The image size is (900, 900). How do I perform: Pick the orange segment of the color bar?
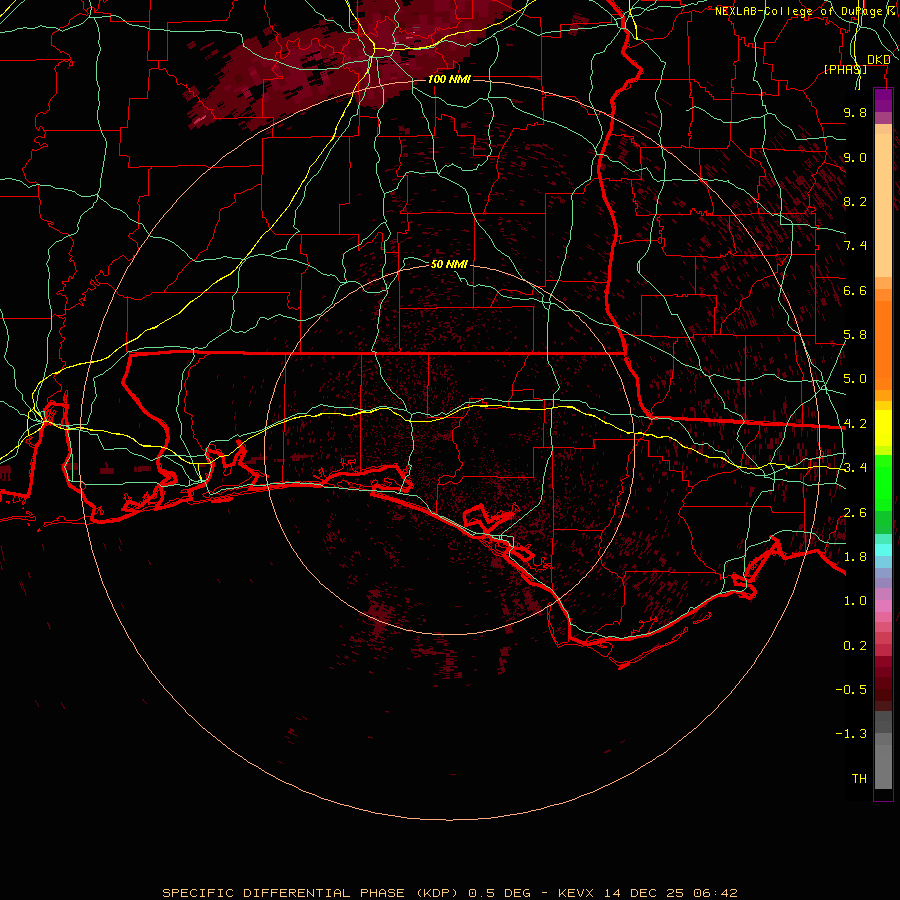883,344
